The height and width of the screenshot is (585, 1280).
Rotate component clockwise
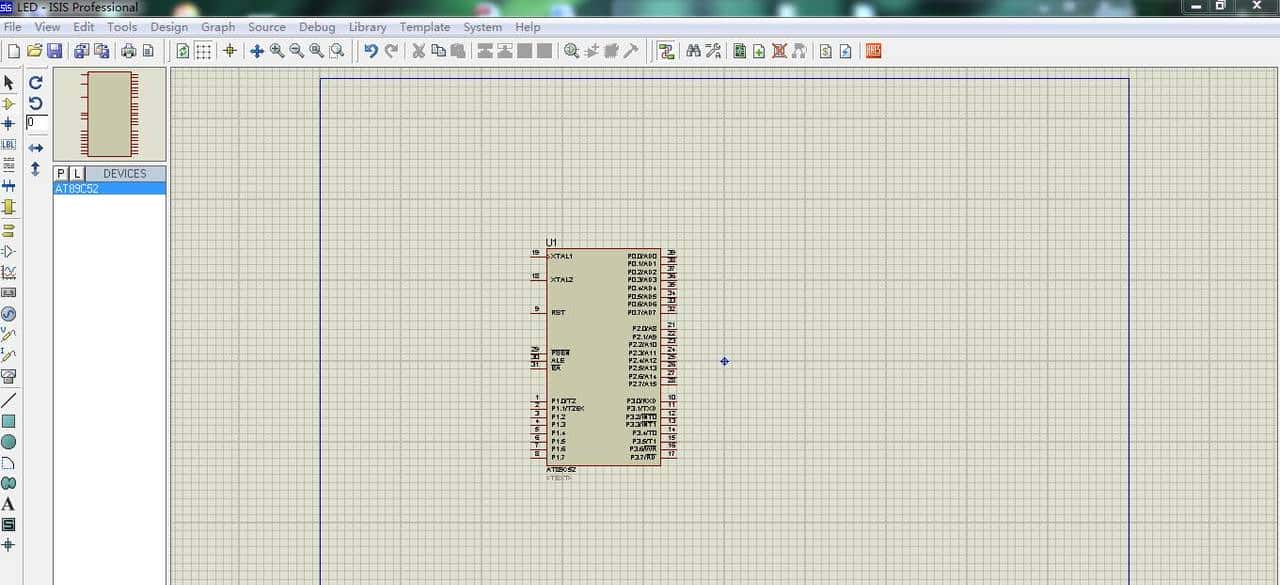click(x=36, y=82)
